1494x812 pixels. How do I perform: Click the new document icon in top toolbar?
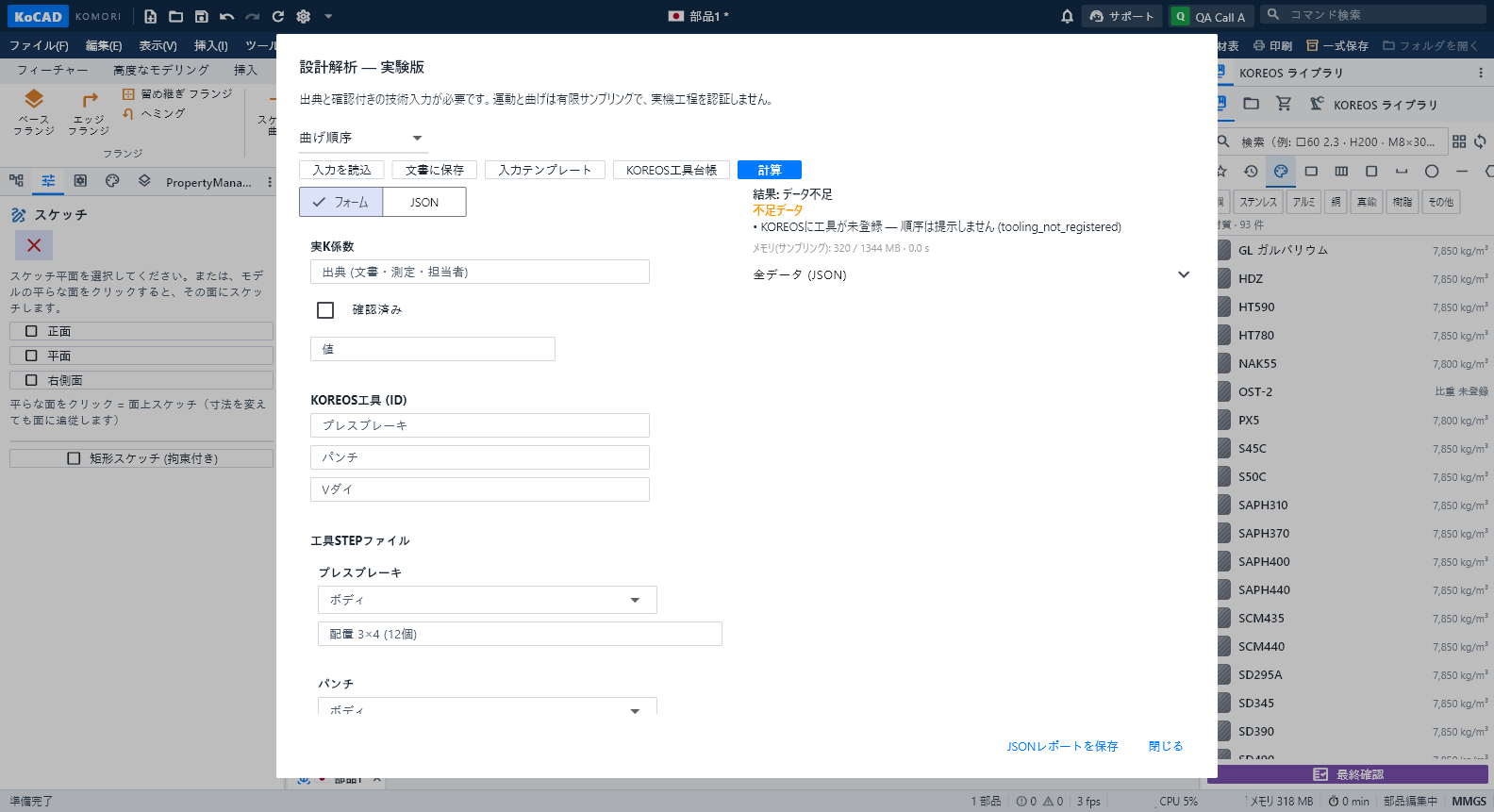click(x=150, y=16)
